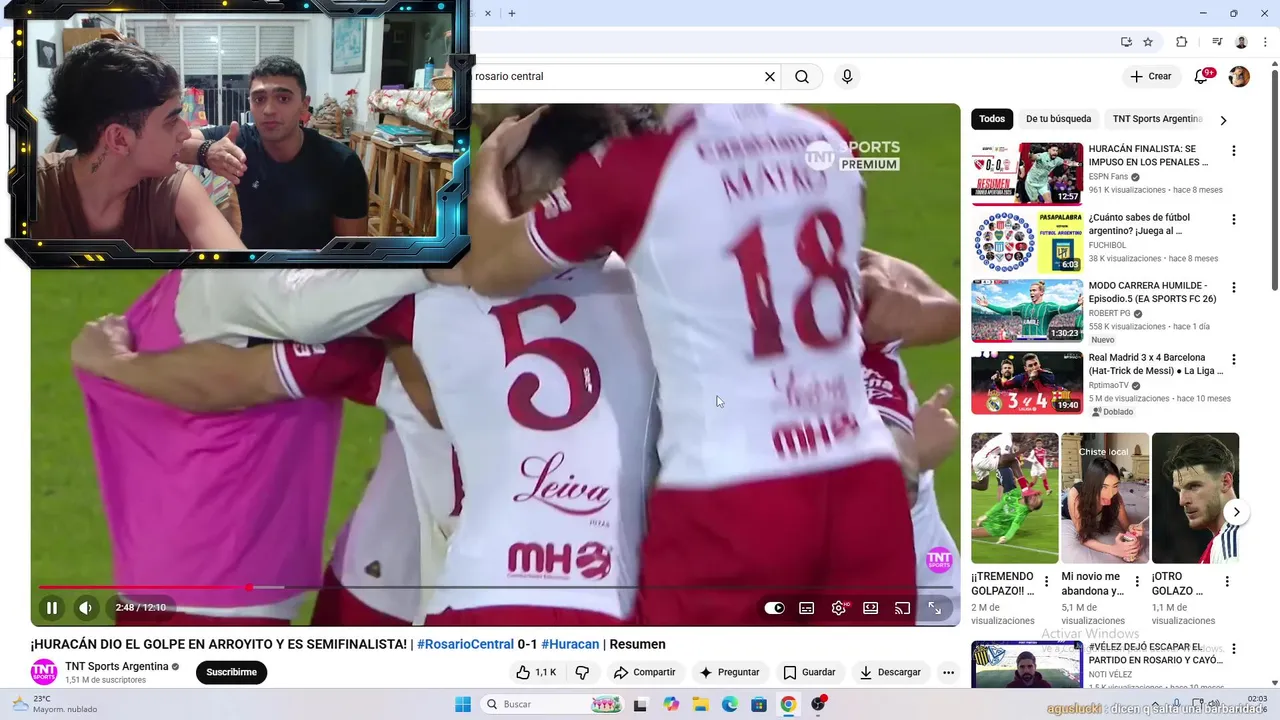Clear the search box text
Viewport: 1280px width, 720px height.
tap(770, 76)
